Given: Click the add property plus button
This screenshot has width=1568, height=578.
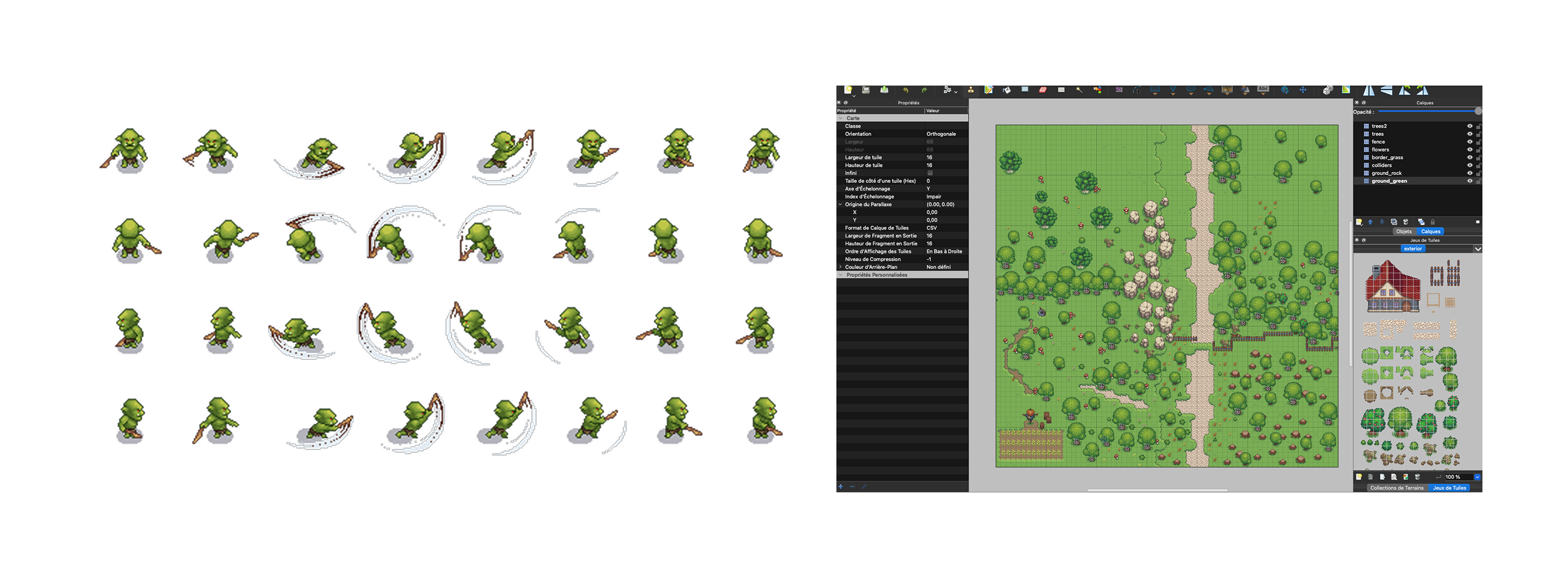Looking at the screenshot, I should [x=840, y=487].
